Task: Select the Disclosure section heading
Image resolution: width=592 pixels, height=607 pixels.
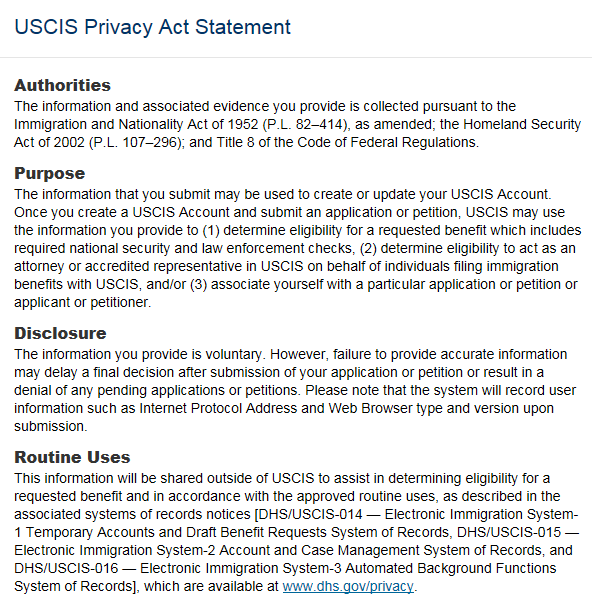Action: (x=60, y=333)
